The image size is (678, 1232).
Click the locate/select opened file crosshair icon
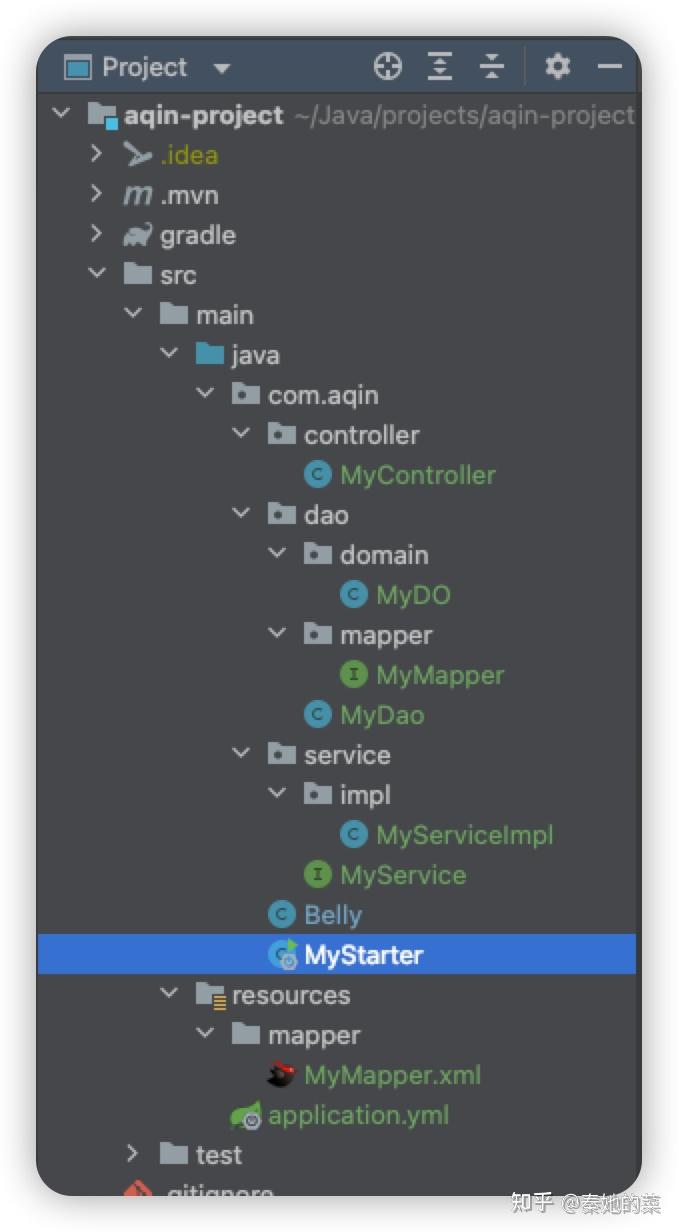coord(388,67)
